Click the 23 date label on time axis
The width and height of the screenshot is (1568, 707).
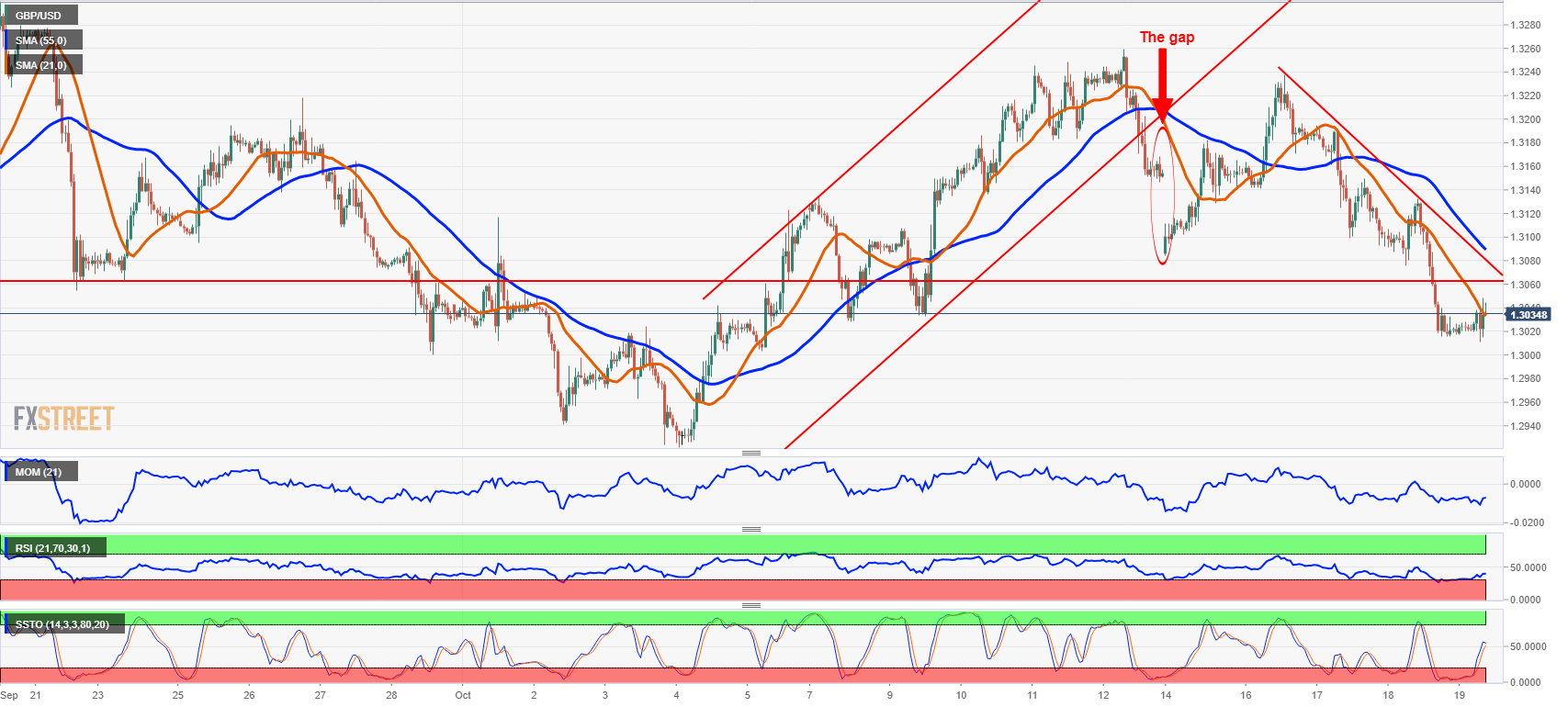97,695
